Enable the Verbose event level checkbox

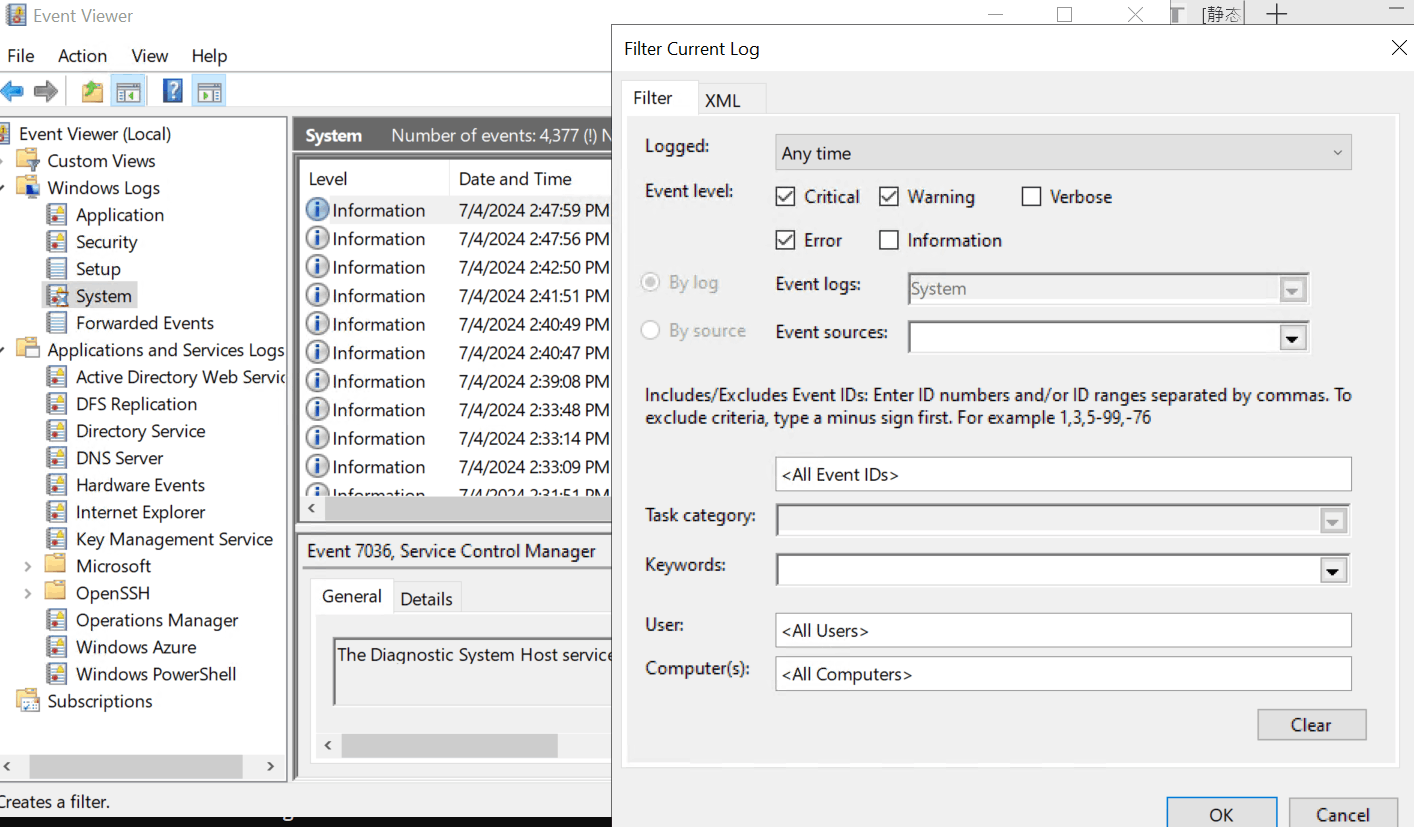coord(1031,196)
